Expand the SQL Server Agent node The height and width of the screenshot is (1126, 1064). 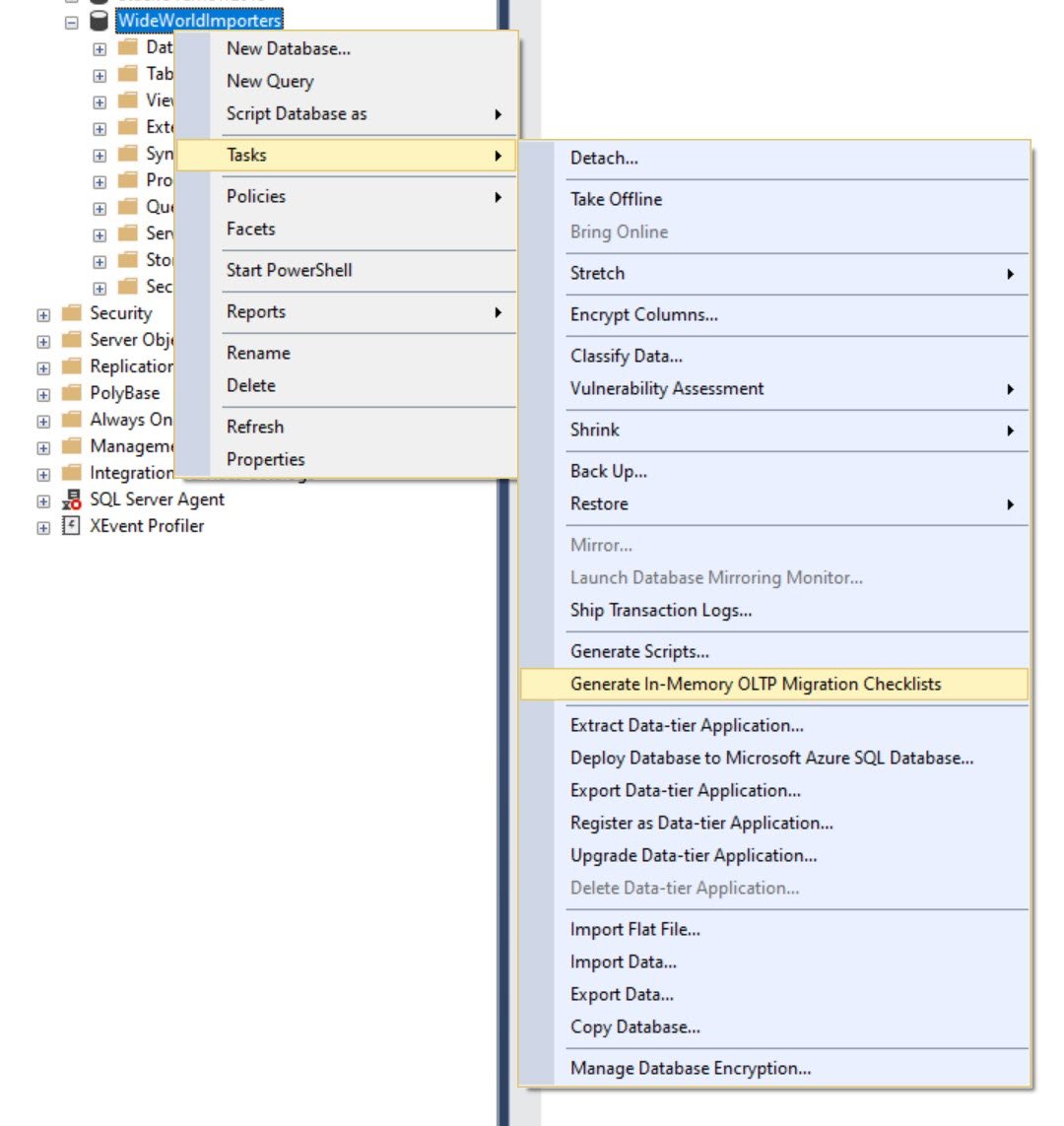(43, 501)
